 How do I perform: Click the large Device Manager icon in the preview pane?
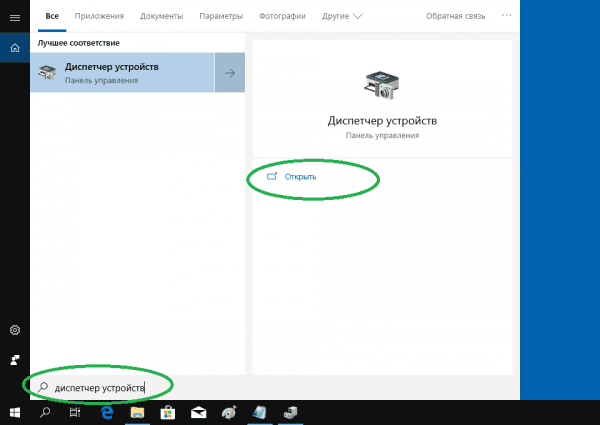tap(381, 85)
